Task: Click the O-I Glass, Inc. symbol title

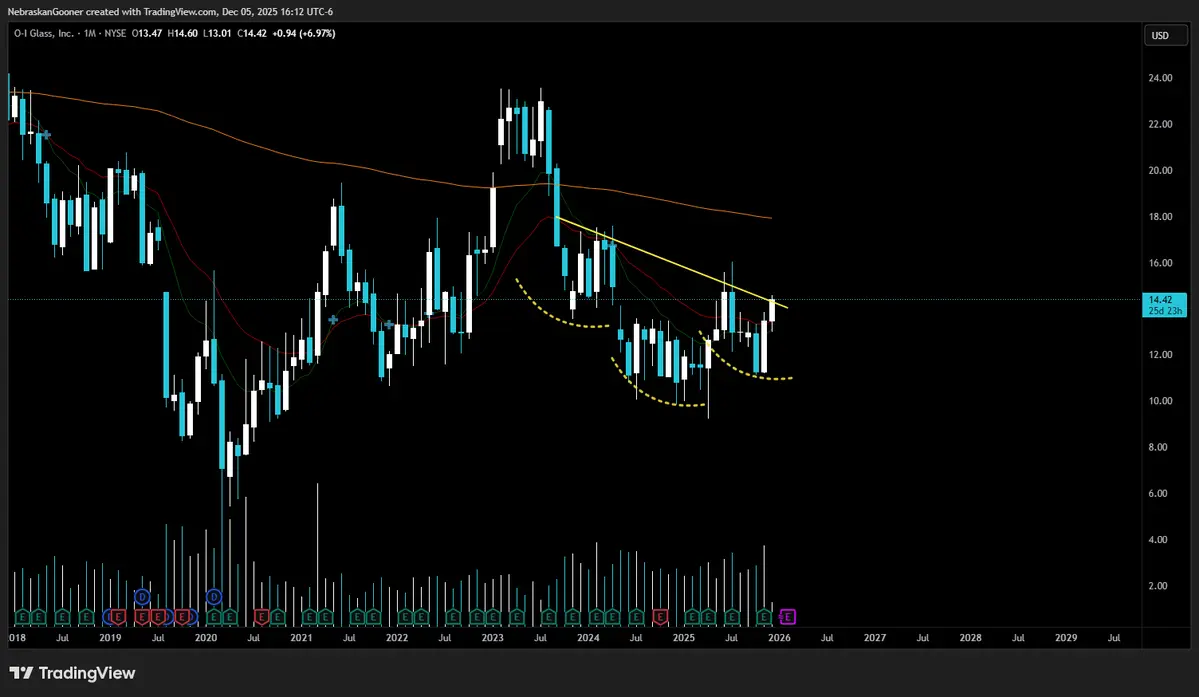Action: [44, 34]
